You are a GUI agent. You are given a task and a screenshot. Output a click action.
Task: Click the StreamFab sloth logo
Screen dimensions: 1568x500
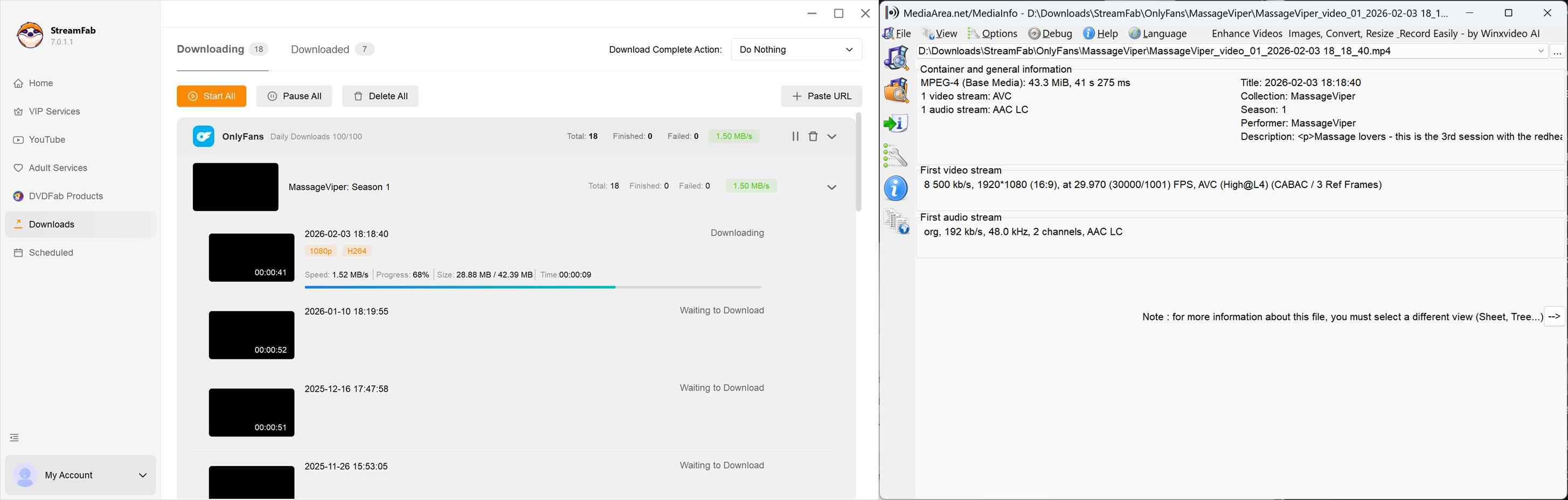click(x=30, y=36)
